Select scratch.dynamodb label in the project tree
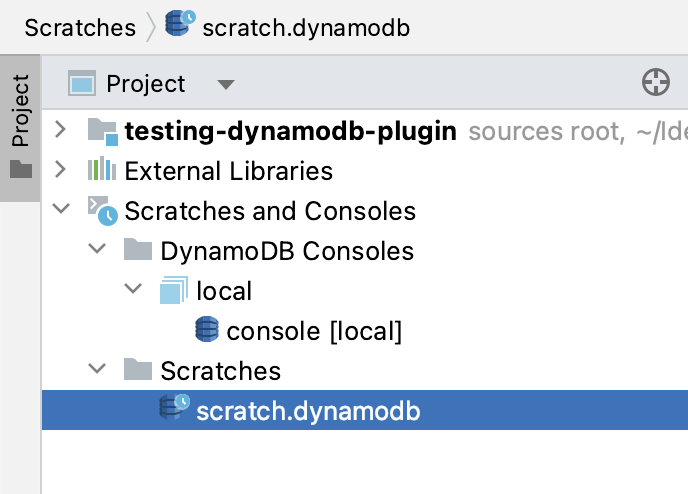The height and width of the screenshot is (494, 688). (x=308, y=410)
